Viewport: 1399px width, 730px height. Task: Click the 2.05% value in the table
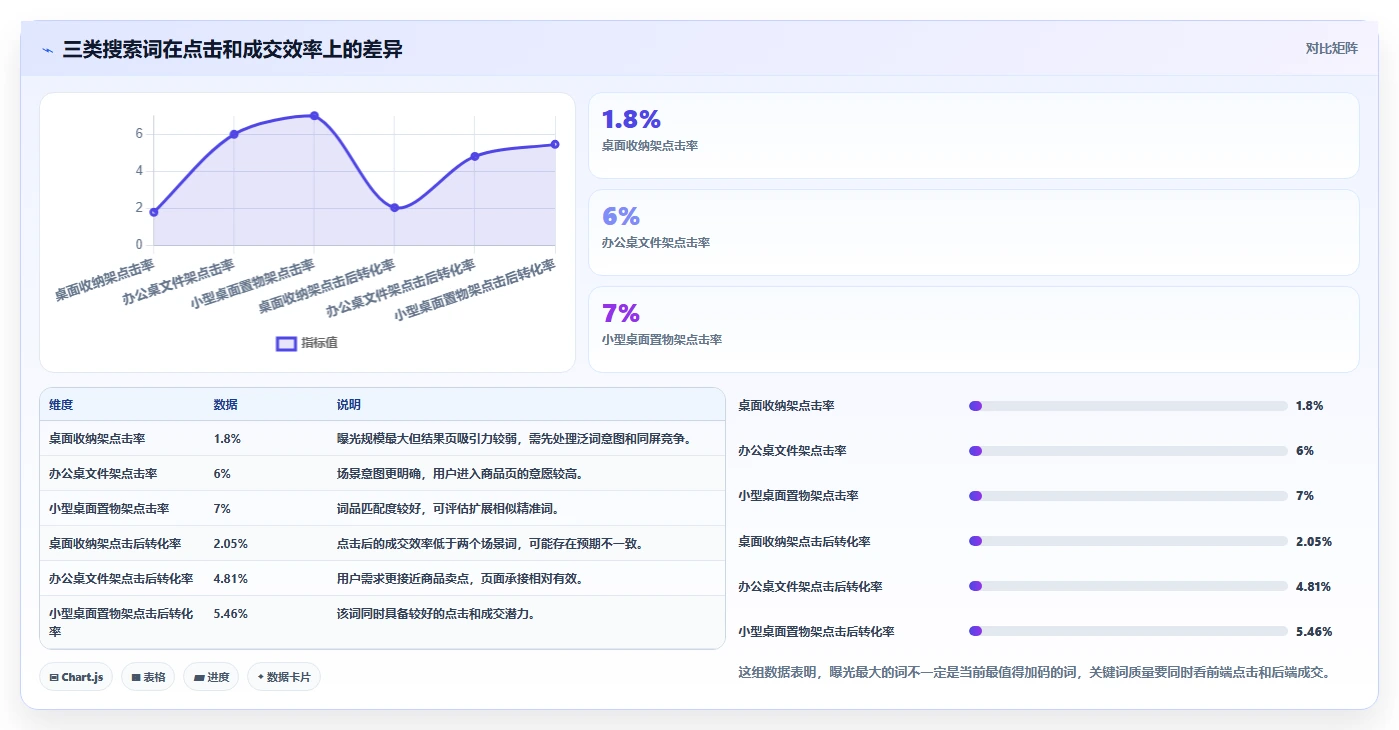tap(231, 543)
